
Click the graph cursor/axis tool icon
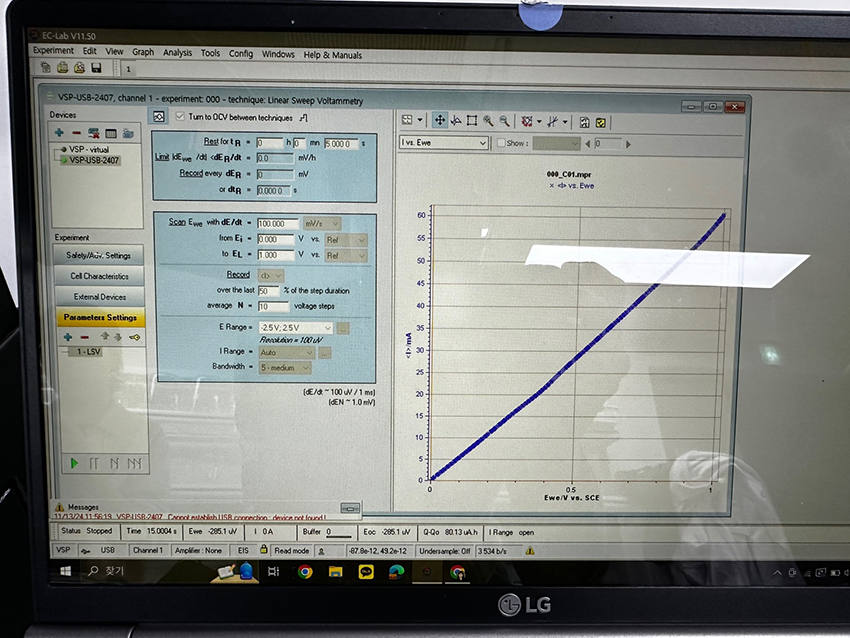[x=456, y=120]
